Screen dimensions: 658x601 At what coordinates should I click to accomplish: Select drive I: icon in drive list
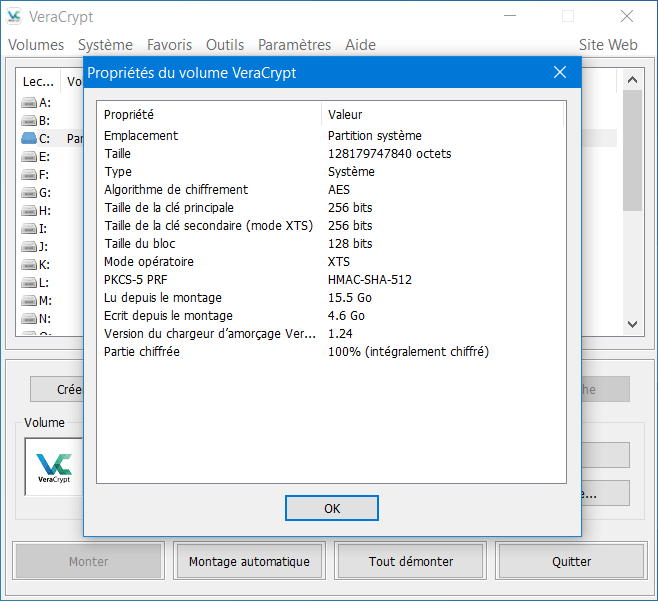29,229
